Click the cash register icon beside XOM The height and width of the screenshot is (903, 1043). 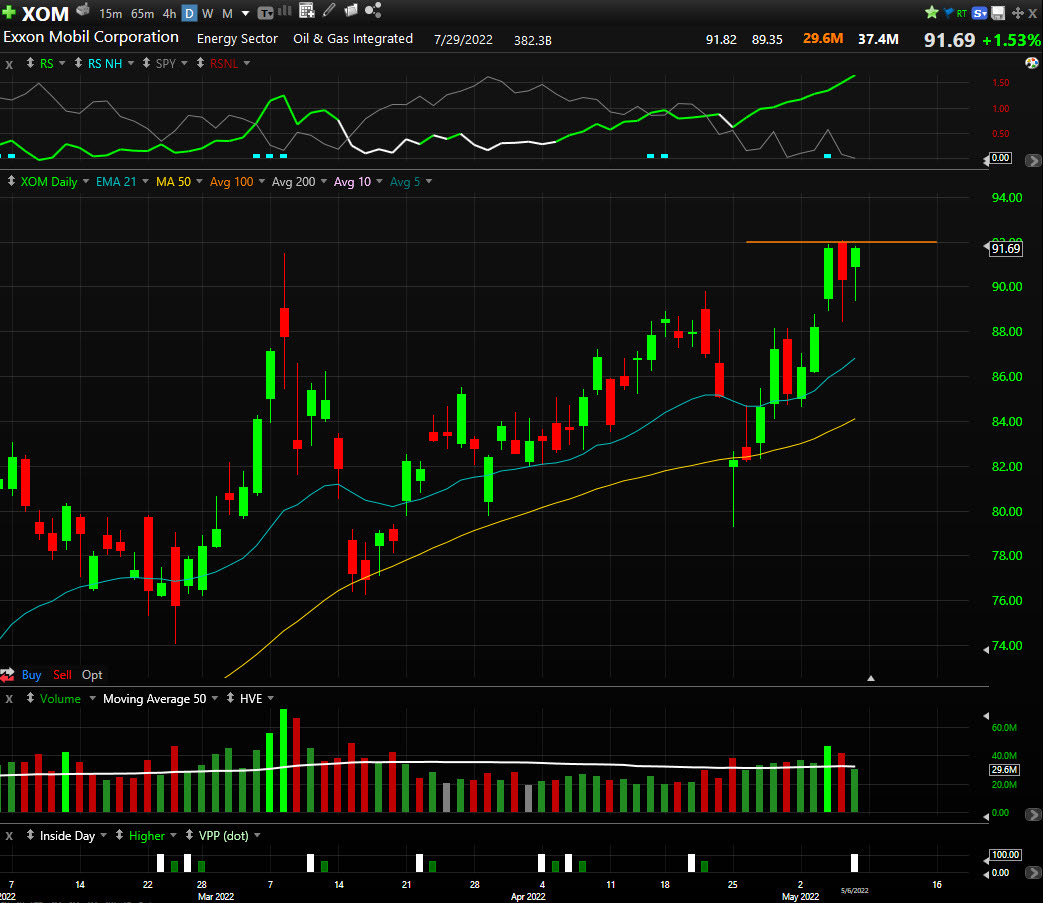click(x=83, y=10)
